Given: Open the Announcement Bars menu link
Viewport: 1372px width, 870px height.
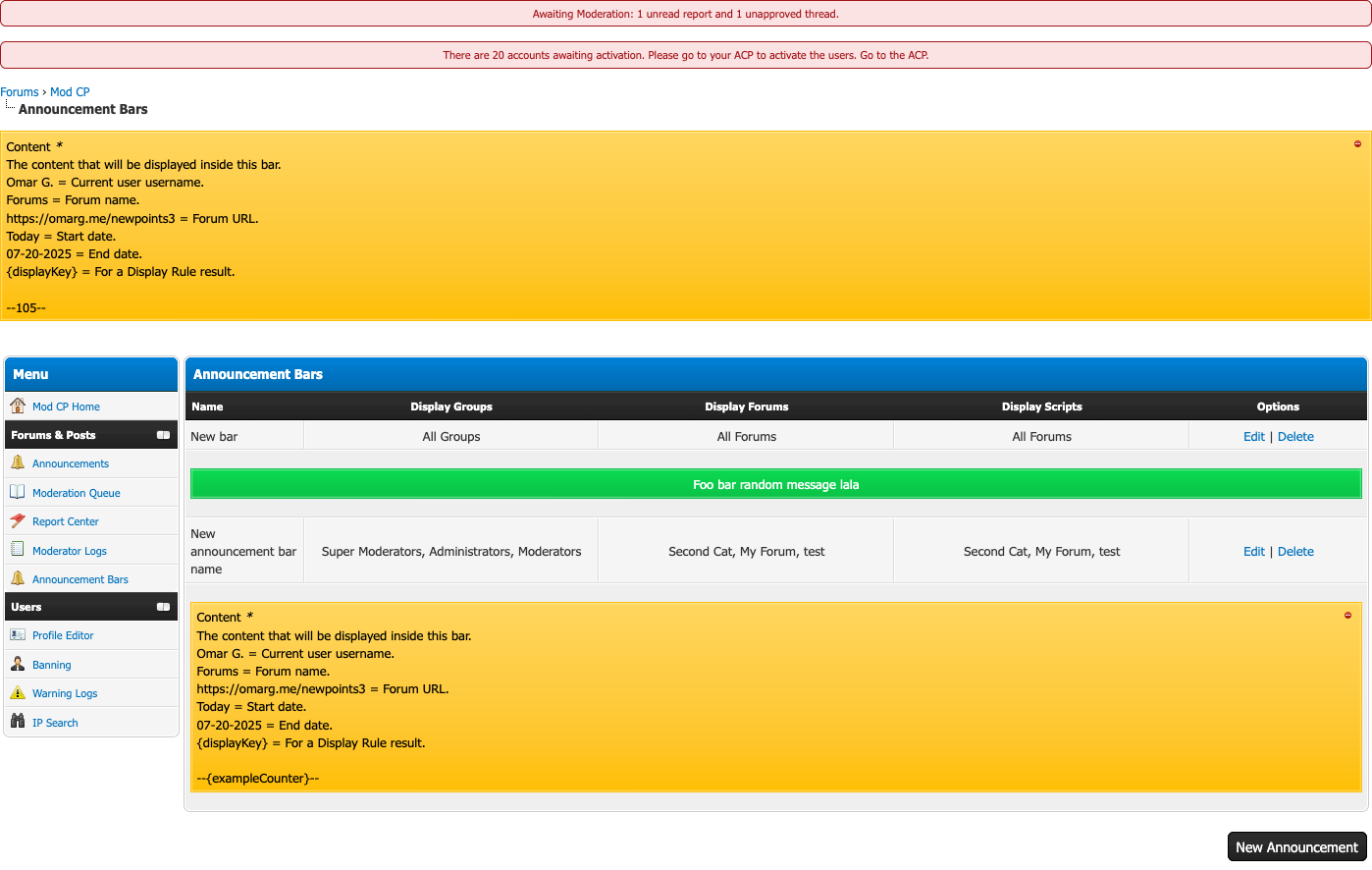Looking at the screenshot, I should (x=79, y=579).
